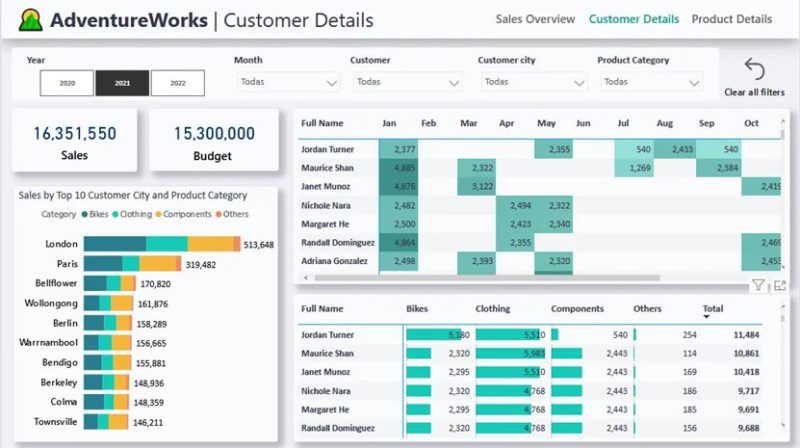Viewport: 800px width, 448px height.
Task: Select the 2022 year slicer button
Action: click(x=177, y=83)
